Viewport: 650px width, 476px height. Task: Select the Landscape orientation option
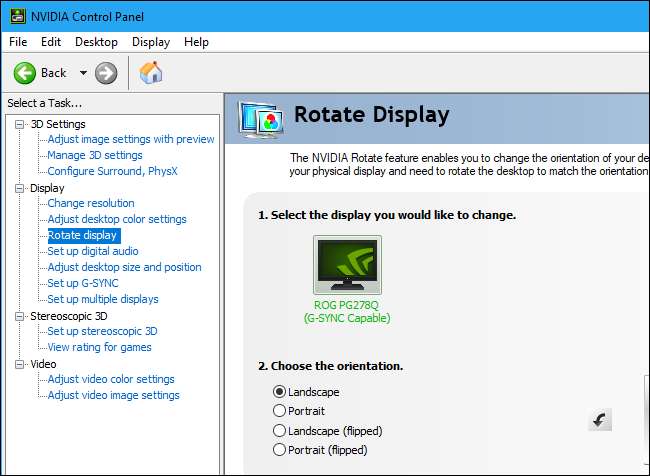(279, 391)
